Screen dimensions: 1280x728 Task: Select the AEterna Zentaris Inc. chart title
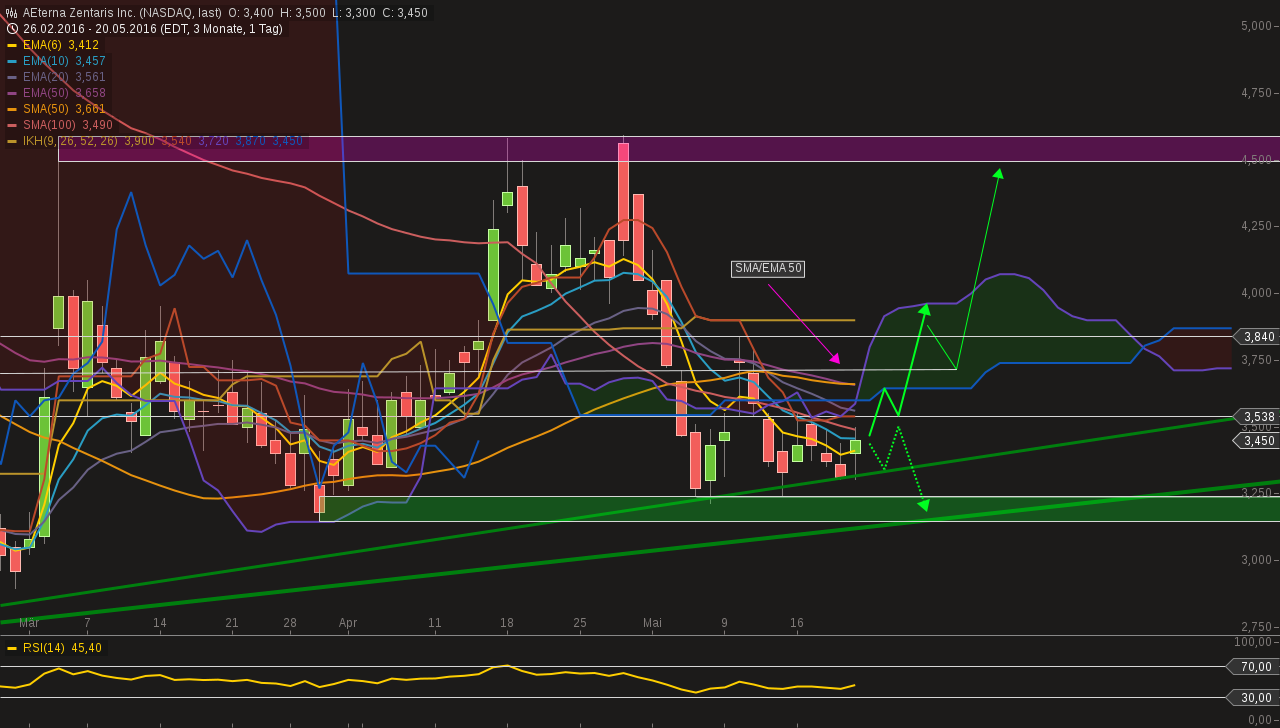pos(122,13)
